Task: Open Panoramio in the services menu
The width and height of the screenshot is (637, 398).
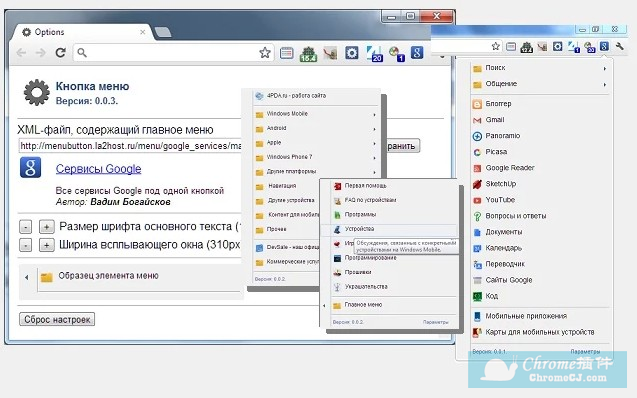Action: coord(540,136)
